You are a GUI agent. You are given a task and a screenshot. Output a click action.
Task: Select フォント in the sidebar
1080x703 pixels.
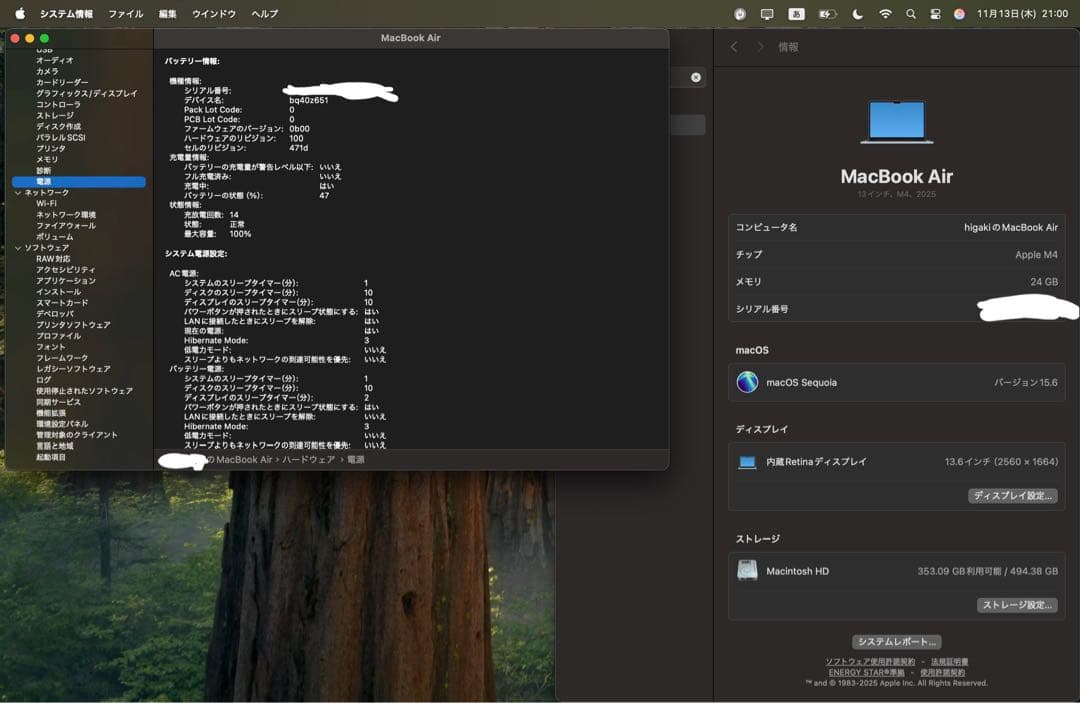coord(51,347)
